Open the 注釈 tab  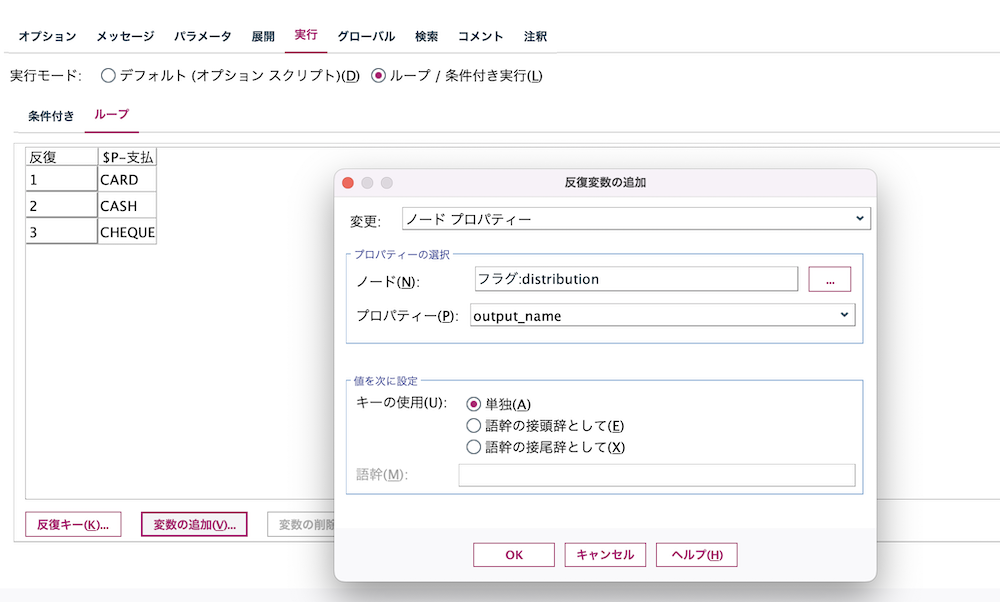pos(532,35)
